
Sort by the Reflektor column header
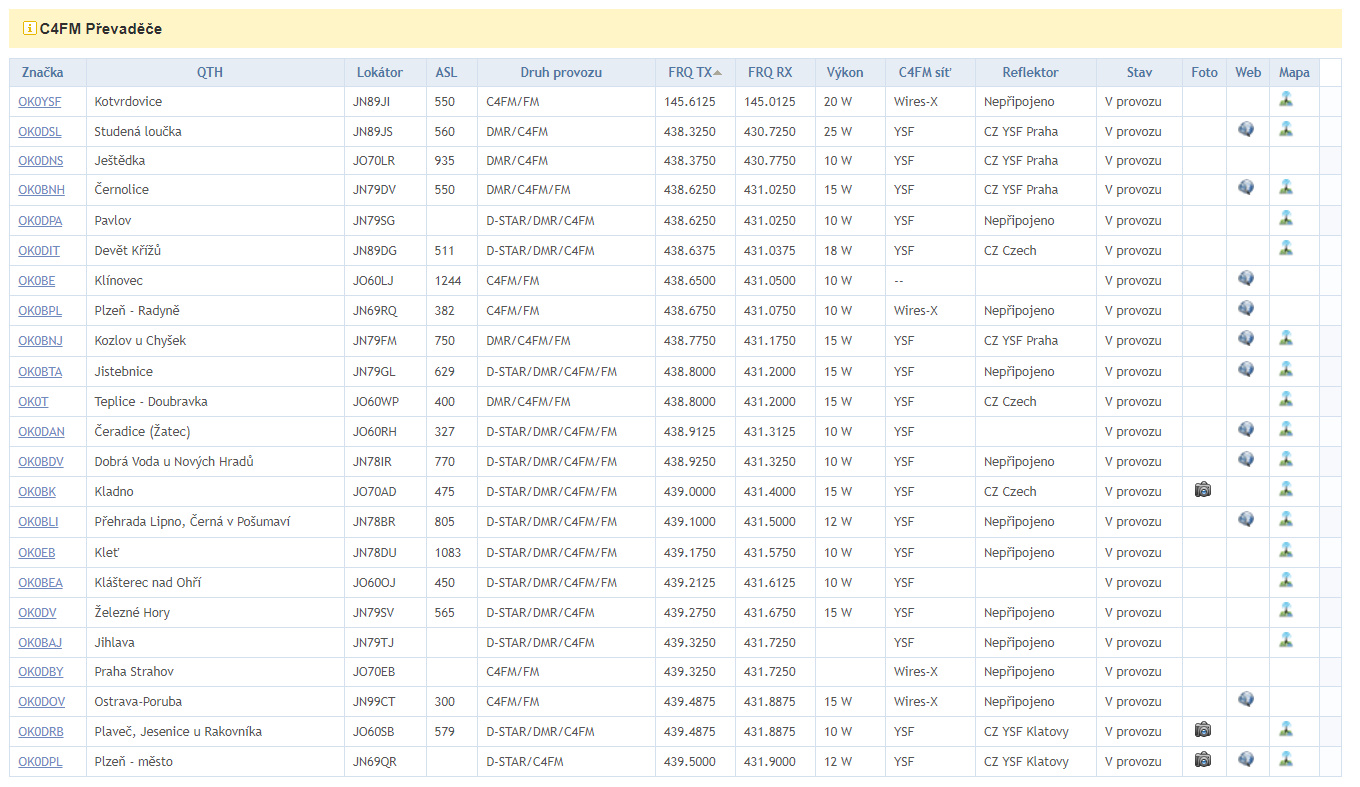pos(1030,72)
